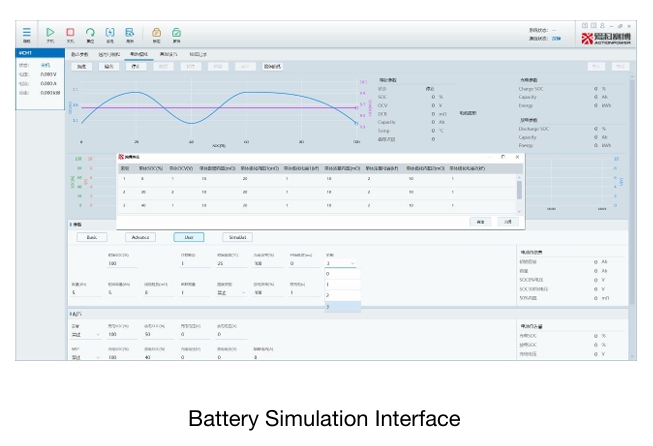The height and width of the screenshot is (446, 653).
Task: Choose option 1 in open dropdown list
Action: (343, 284)
